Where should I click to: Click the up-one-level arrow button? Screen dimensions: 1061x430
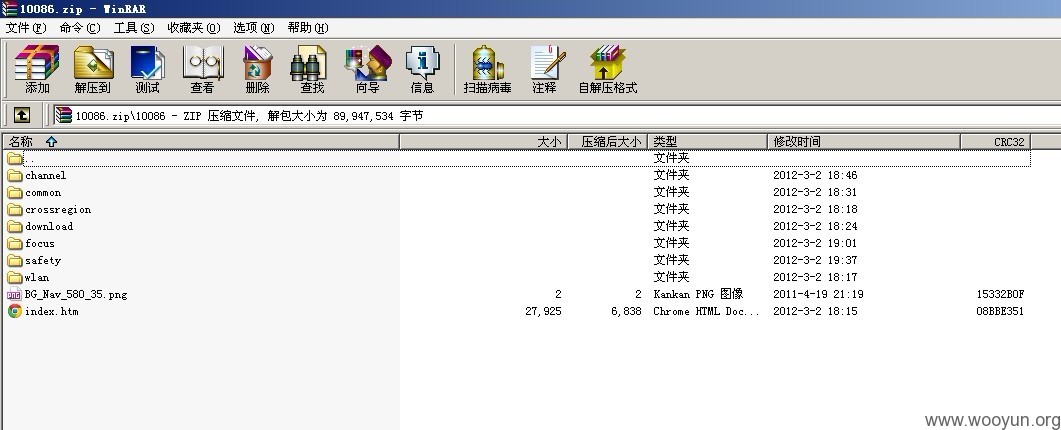(22, 115)
